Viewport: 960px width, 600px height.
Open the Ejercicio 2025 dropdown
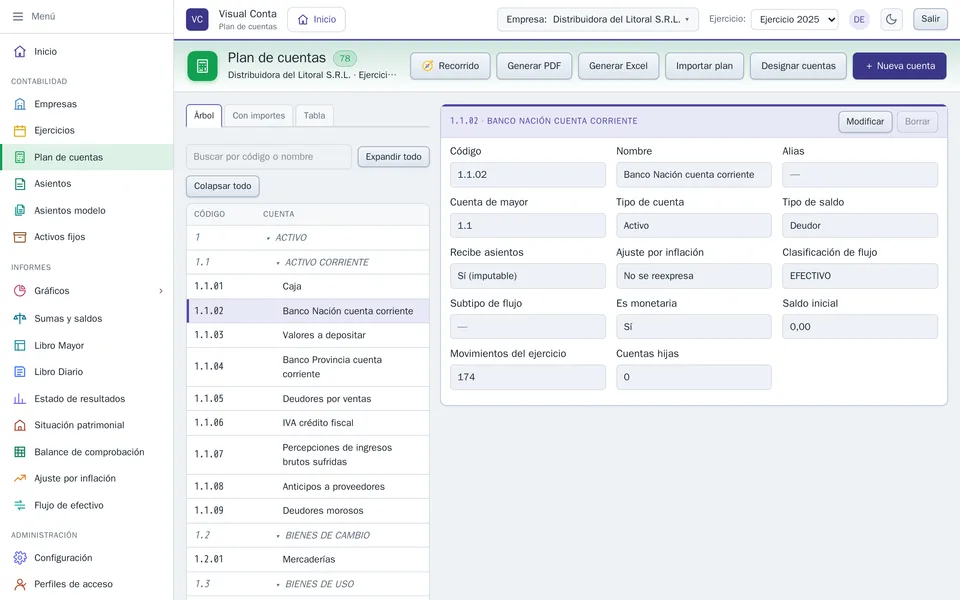click(x=795, y=19)
